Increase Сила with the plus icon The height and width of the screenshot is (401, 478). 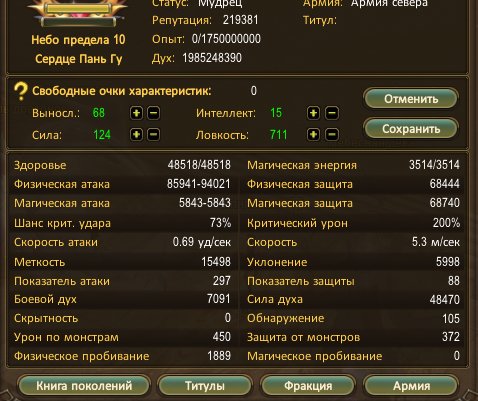(x=136, y=135)
